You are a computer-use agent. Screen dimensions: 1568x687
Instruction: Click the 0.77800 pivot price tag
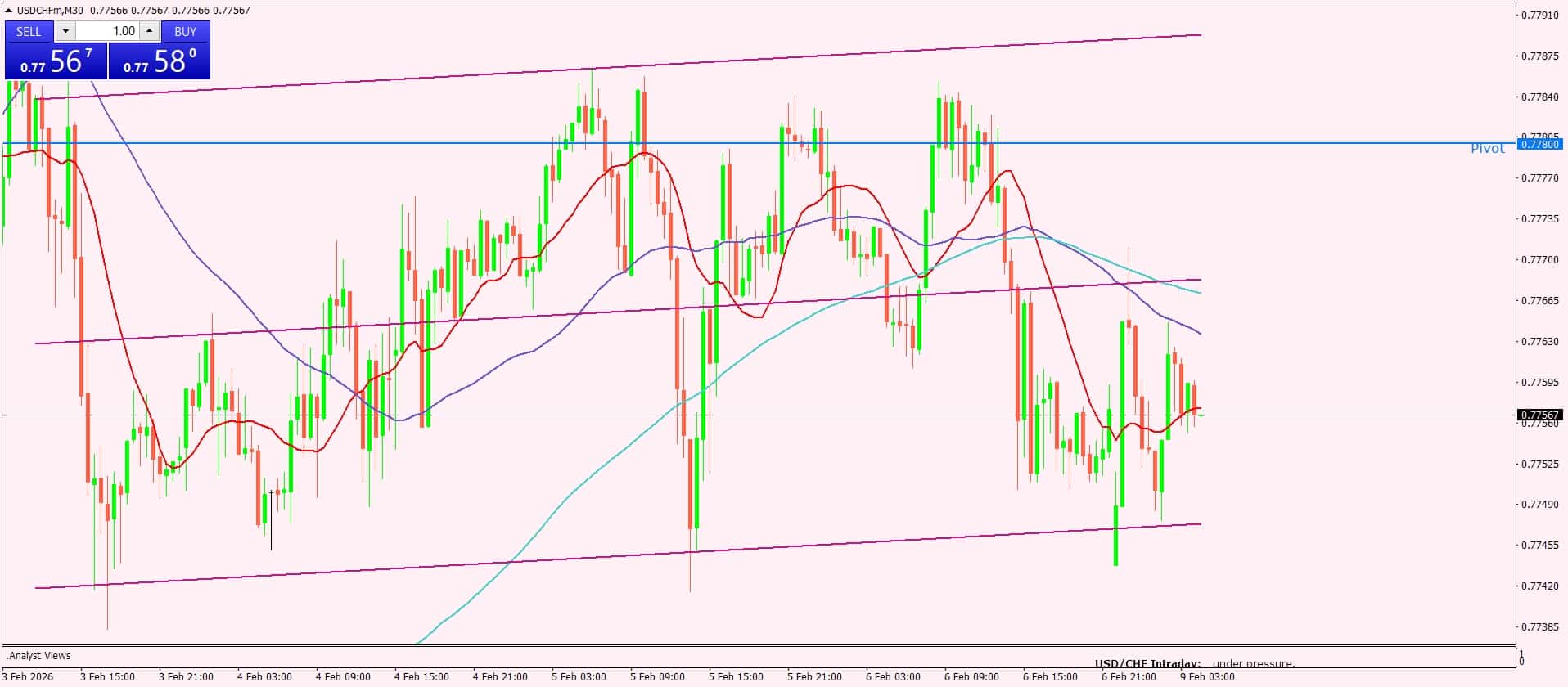point(1539,144)
